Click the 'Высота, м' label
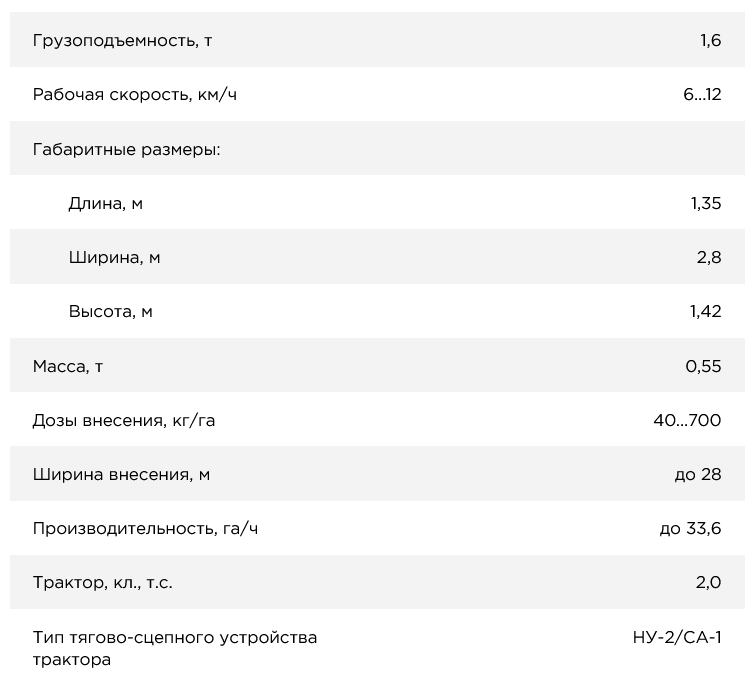 pos(110,311)
